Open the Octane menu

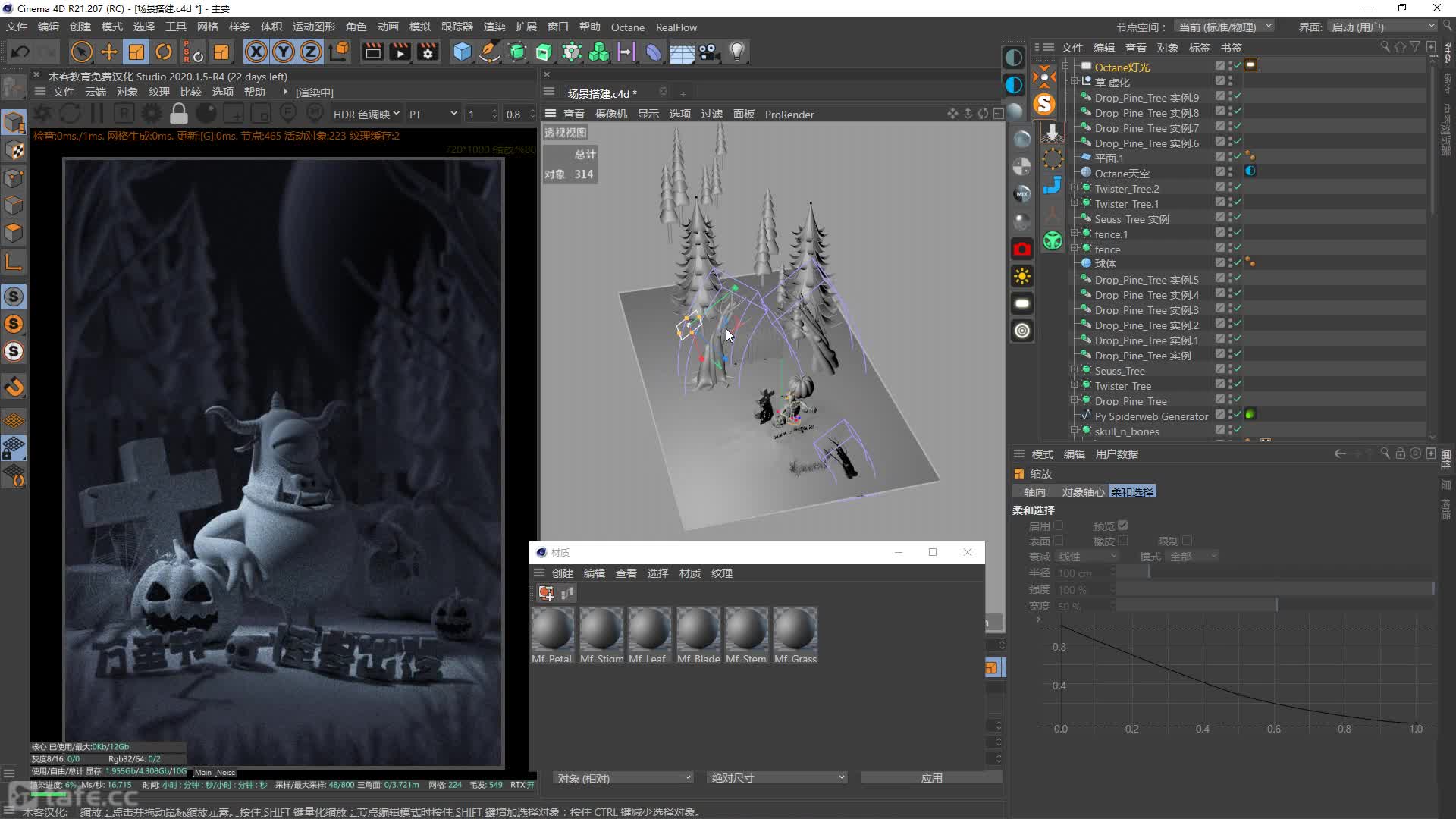coord(627,27)
